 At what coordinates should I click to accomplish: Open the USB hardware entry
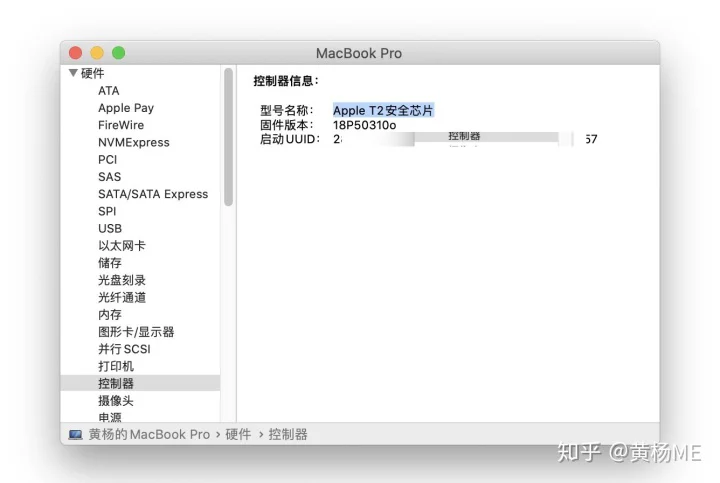pyautogui.click(x=110, y=229)
